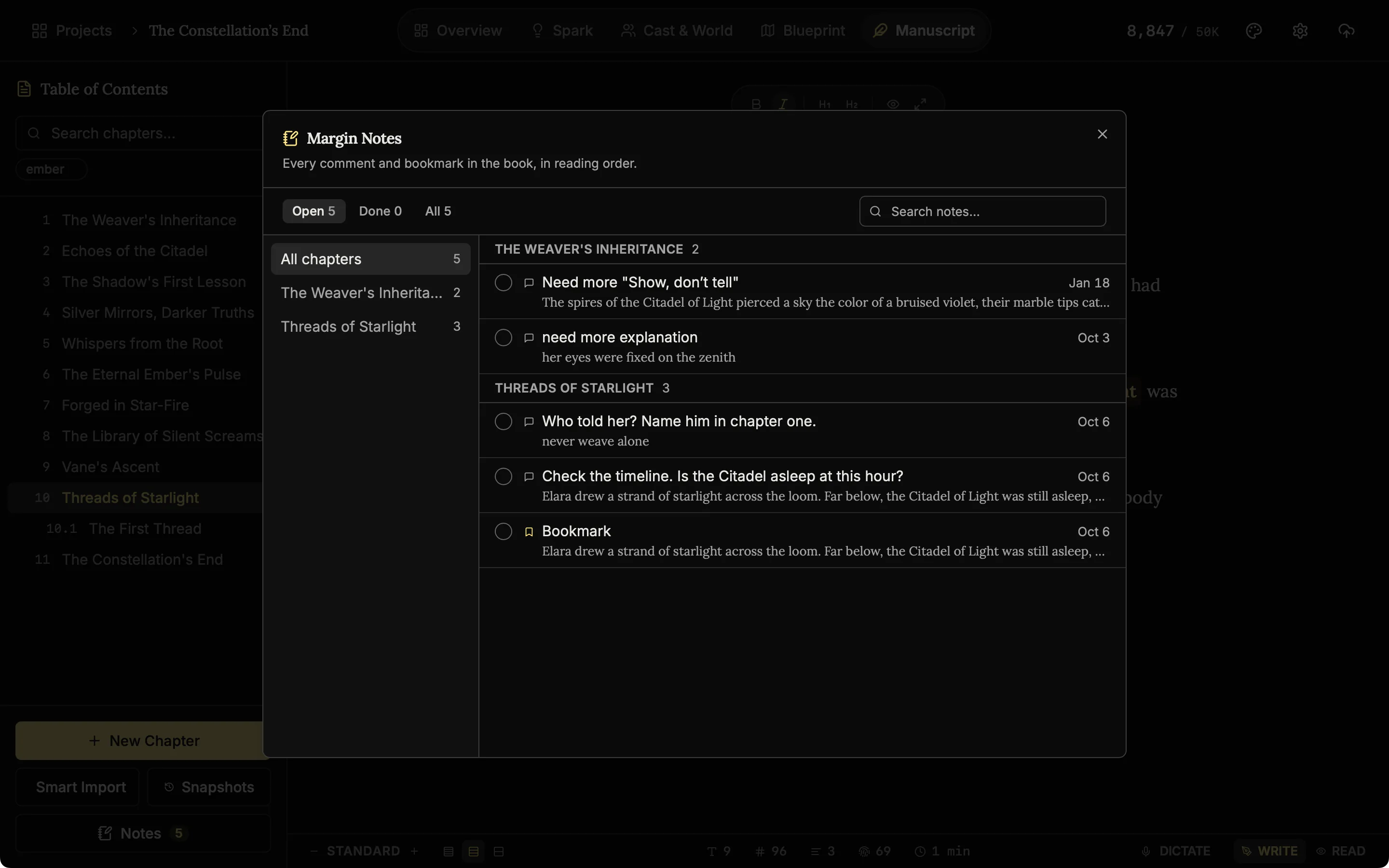The width and height of the screenshot is (1389, 868).
Task: Toggle the eye preview icon in editor toolbar
Action: click(x=893, y=104)
